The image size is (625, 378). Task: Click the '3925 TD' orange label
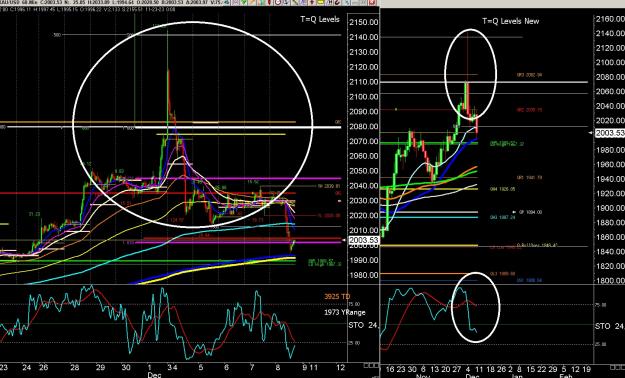click(x=337, y=297)
